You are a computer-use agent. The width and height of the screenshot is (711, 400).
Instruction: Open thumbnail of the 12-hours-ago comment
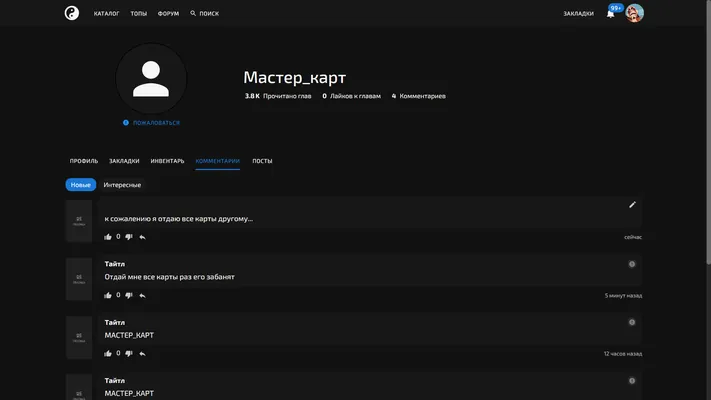click(x=79, y=337)
